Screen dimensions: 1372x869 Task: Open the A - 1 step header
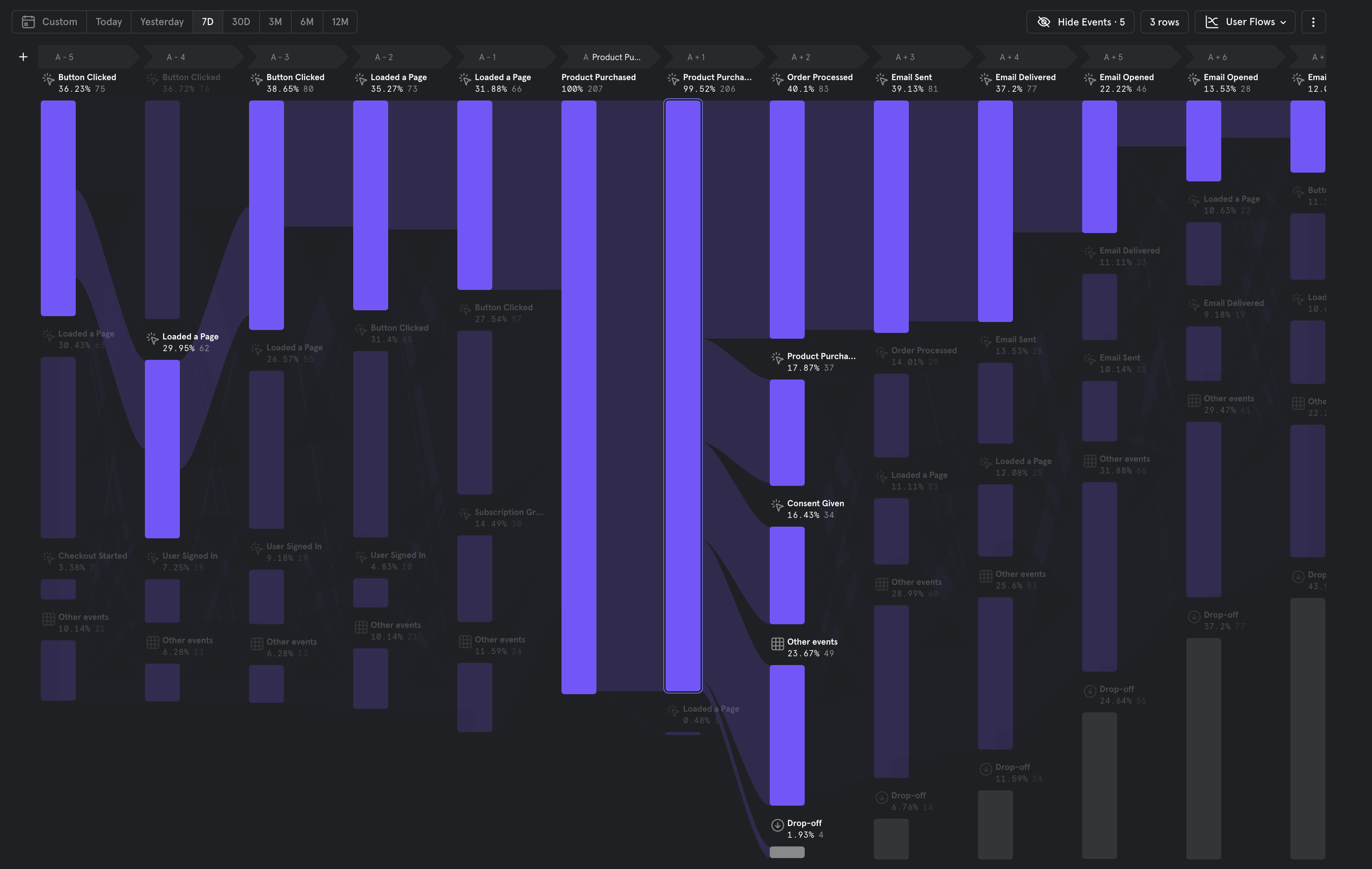coord(505,57)
